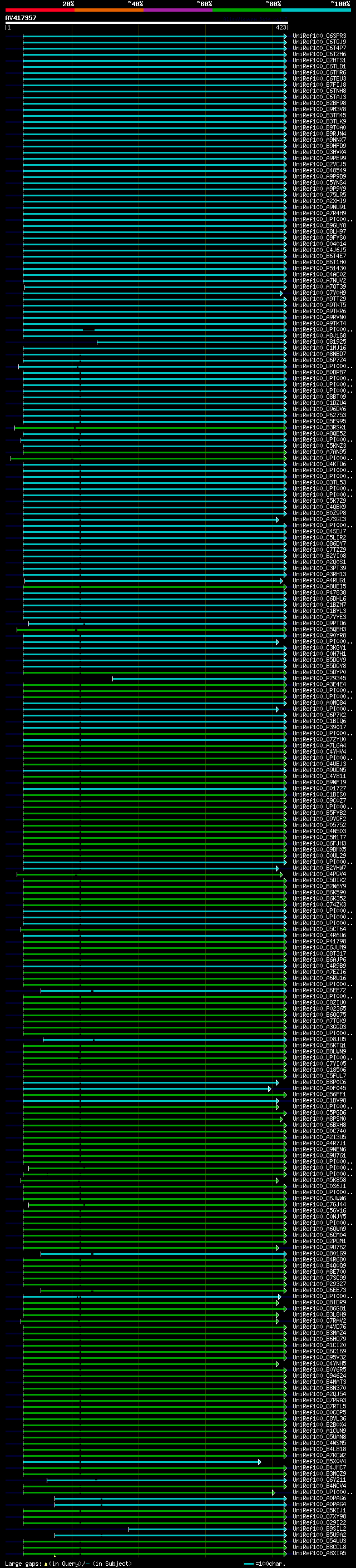Open hit UniRef100_O81925

[319, 342]
